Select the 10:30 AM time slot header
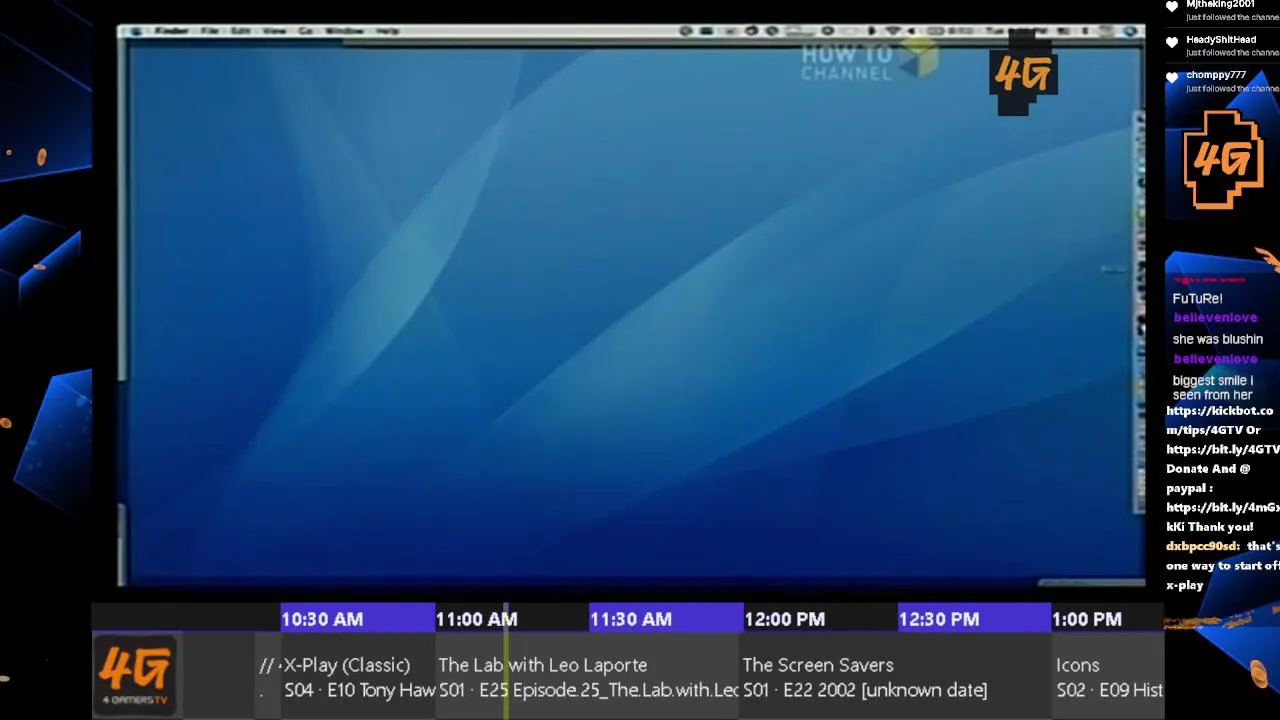The height and width of the screenshot is (720, 1280). click(x=357, y=619)
